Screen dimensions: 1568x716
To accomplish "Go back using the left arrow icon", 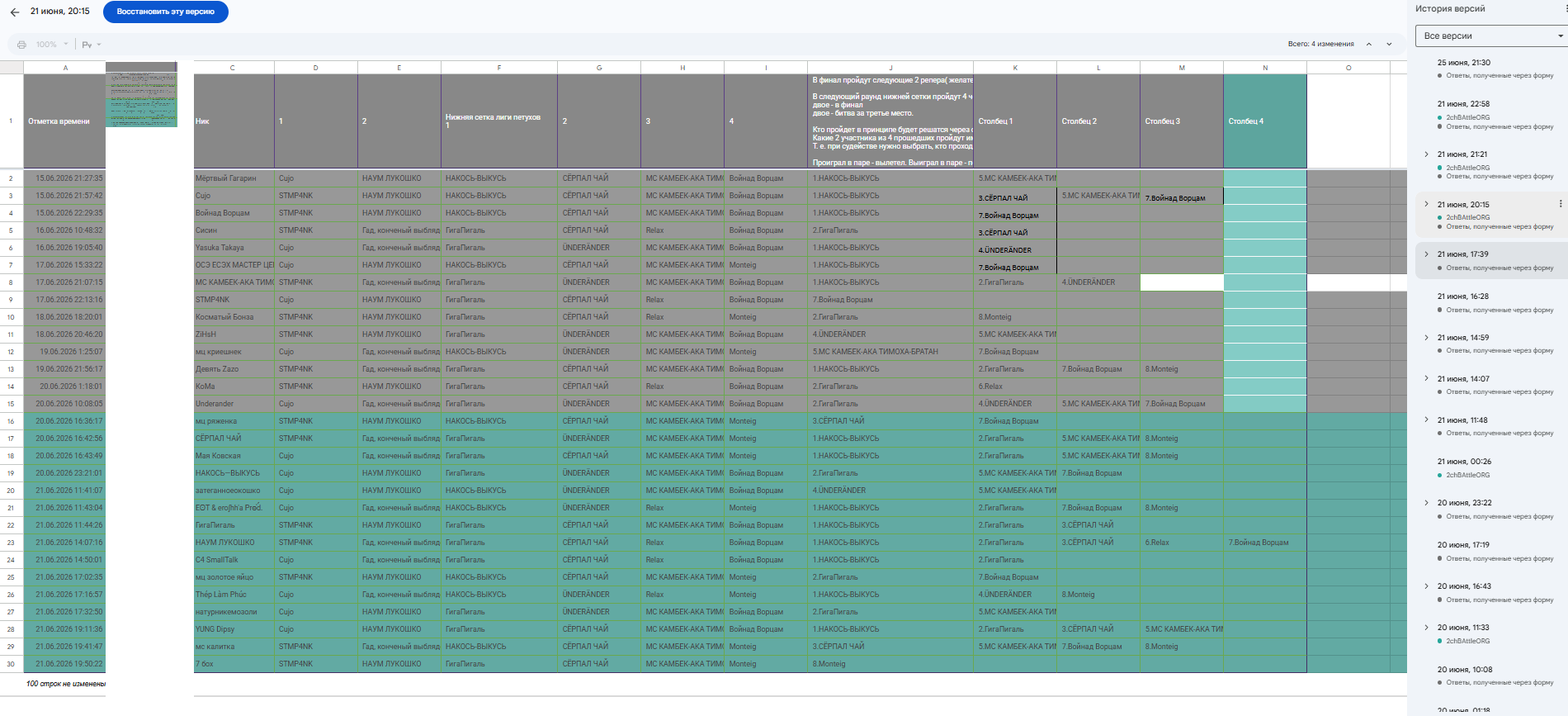I will click(x=15, y=12).
